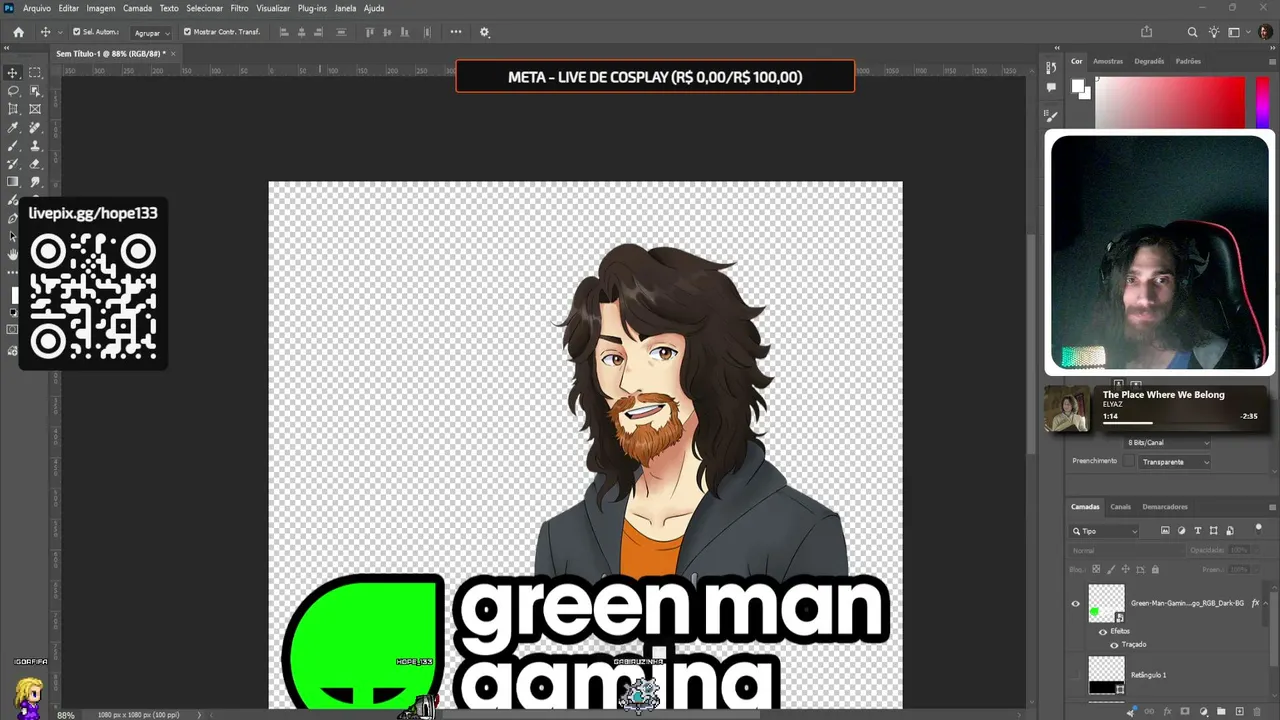Select the Brush tool

pyautogui.click(x=13, y=146)
